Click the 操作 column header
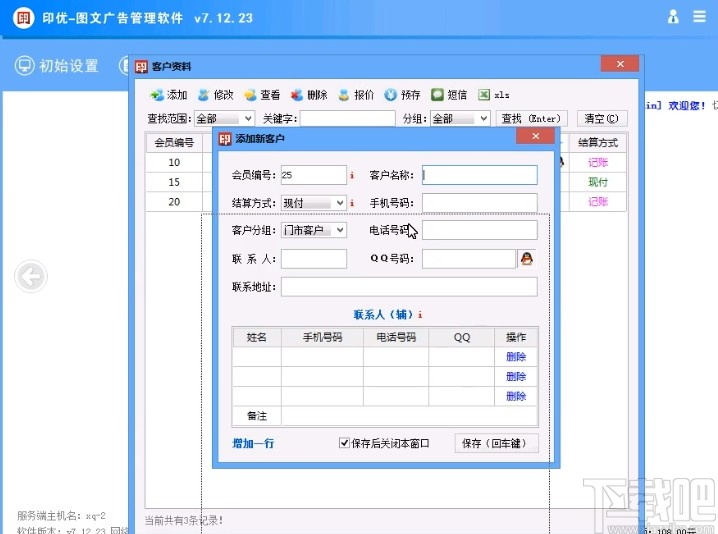Screen dimensions: 718x534 (x=516, y=337)
